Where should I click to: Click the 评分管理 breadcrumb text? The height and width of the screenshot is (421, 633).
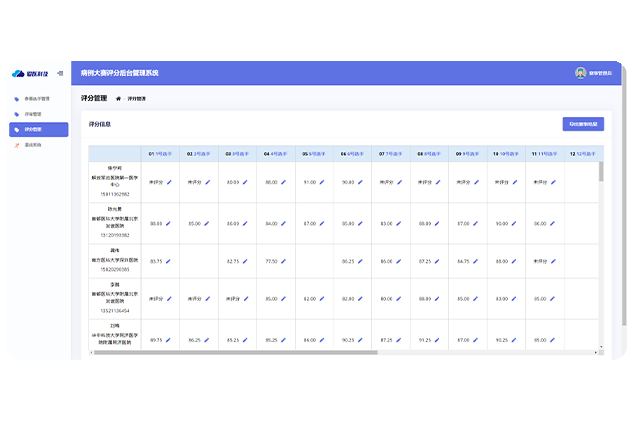click(136, 98)
